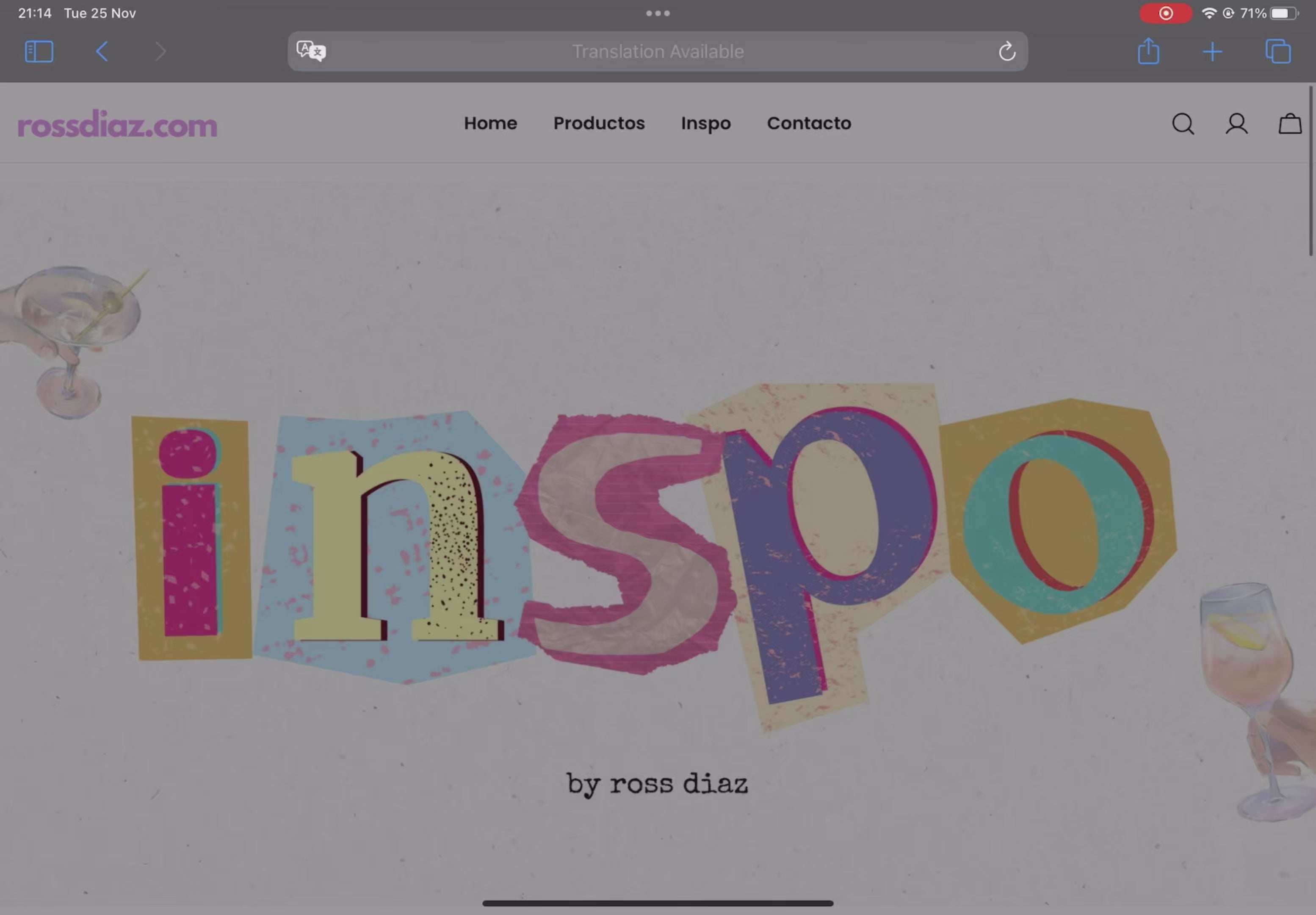This screenshot has height=915, width=1316.
Task: Open the Productos menu item
Action: pyautogui.click(x=599, y=123)
